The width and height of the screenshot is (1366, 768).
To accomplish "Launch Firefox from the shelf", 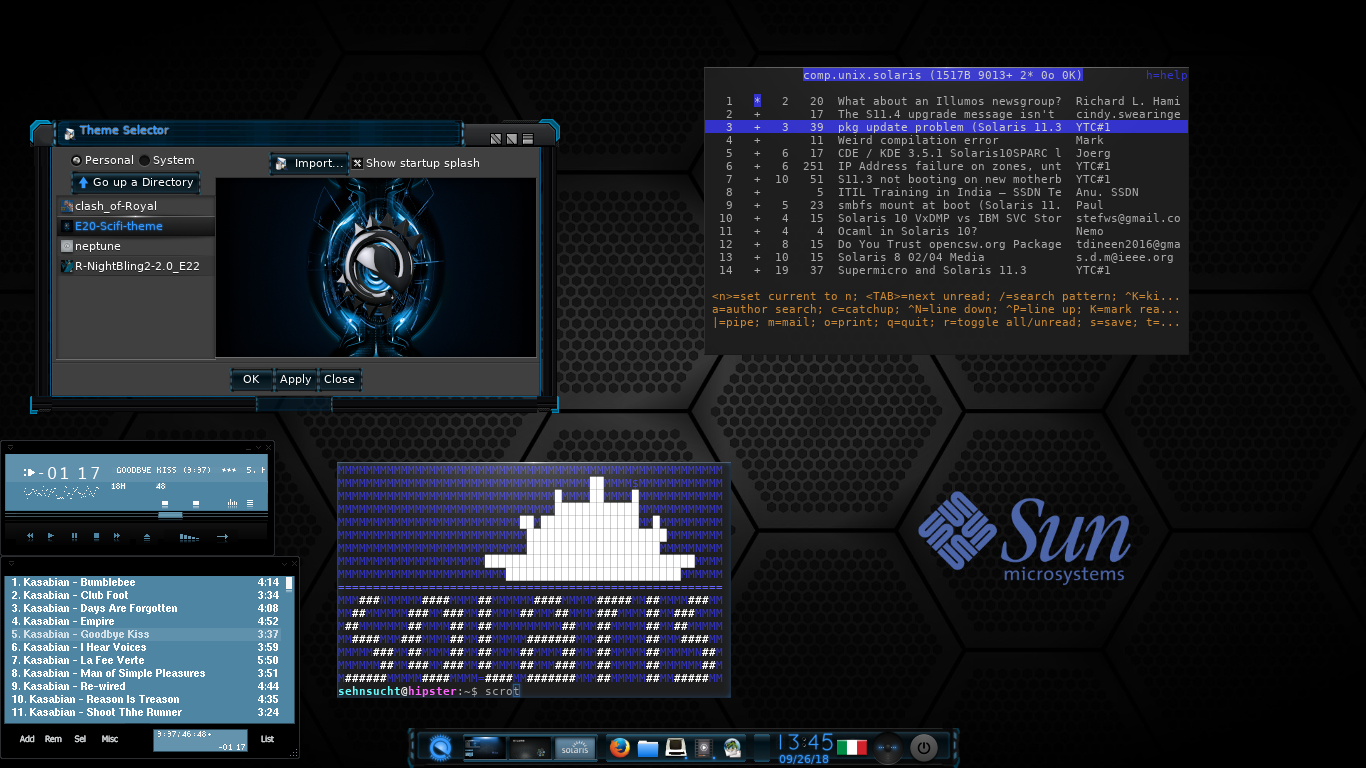I will [620, 747].
